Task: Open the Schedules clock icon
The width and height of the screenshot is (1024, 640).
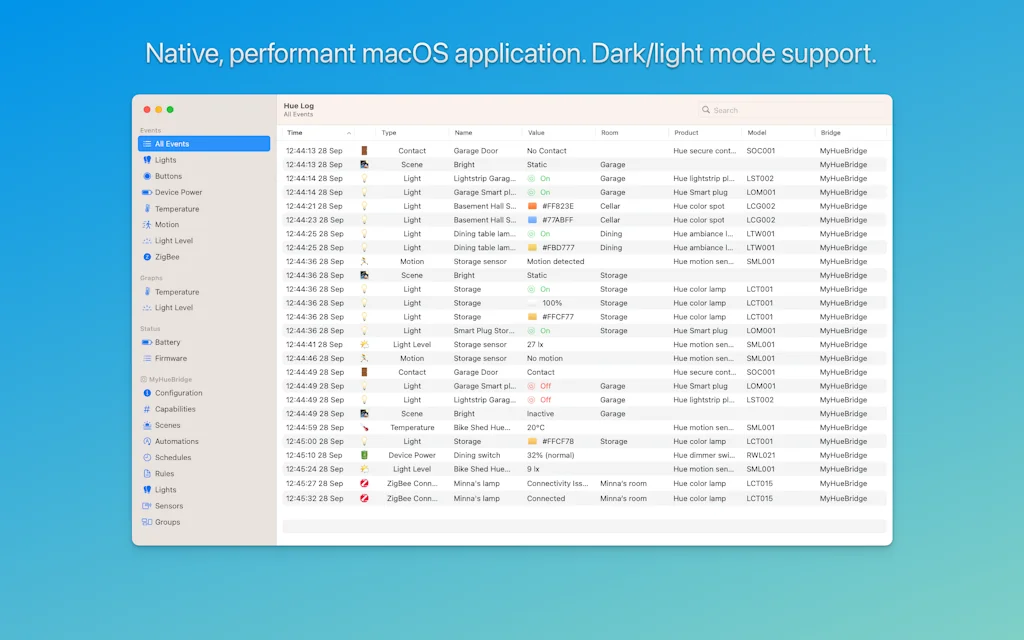Action: click(147, 457)
